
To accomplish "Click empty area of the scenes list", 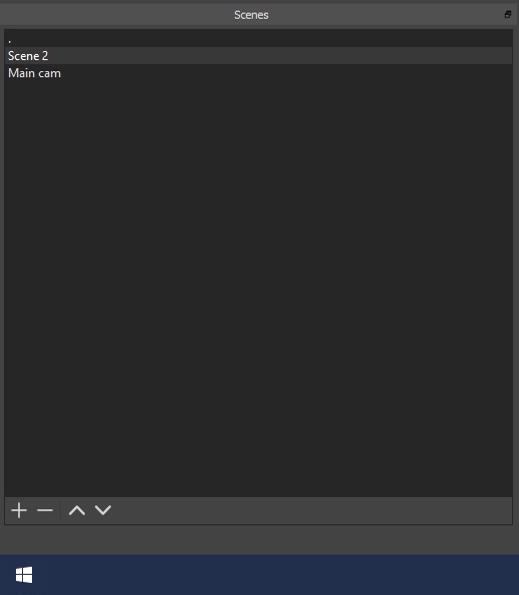I will click(x=258, y=288).
